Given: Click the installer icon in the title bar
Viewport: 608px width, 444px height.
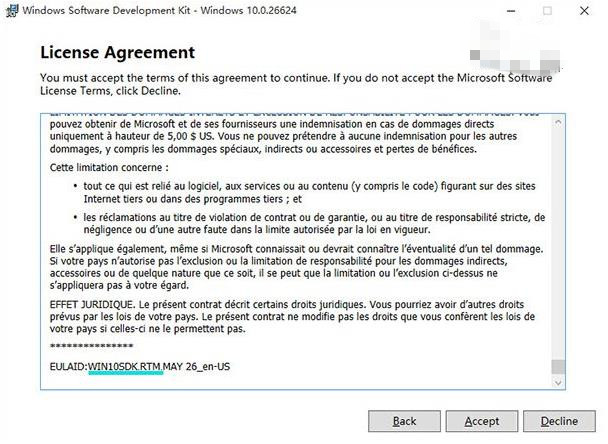Looking at the screenshot, I should point(10,11).
